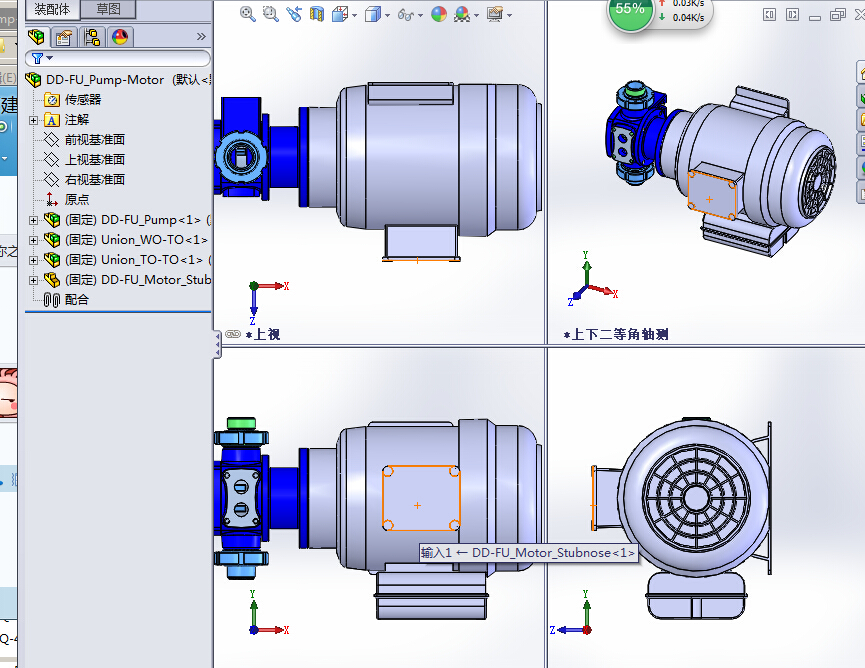Select the 原点 origin item

(x=77, y=199)
